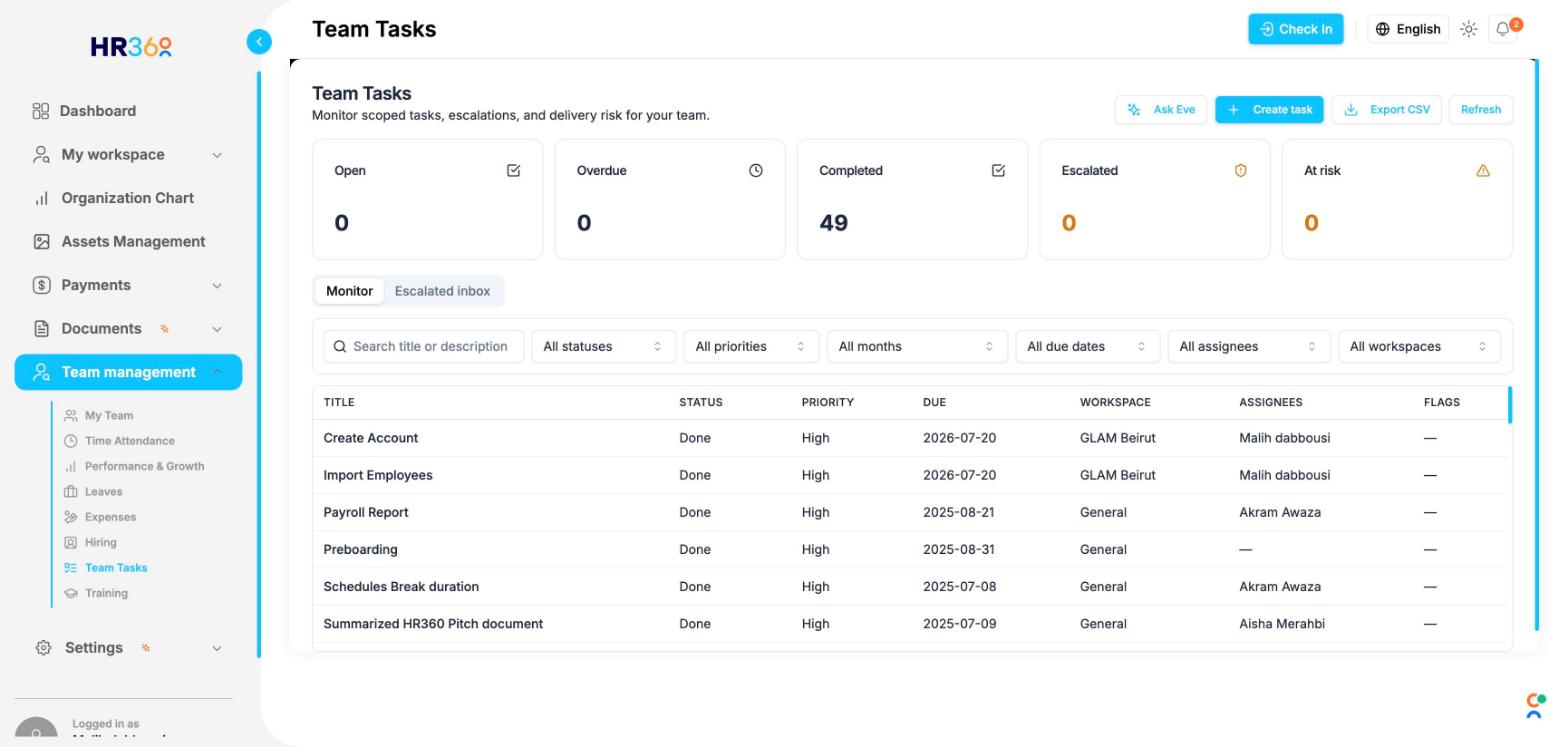Export tasks with Export CSV
The image size is (1568, 747).
point(1386,110)
